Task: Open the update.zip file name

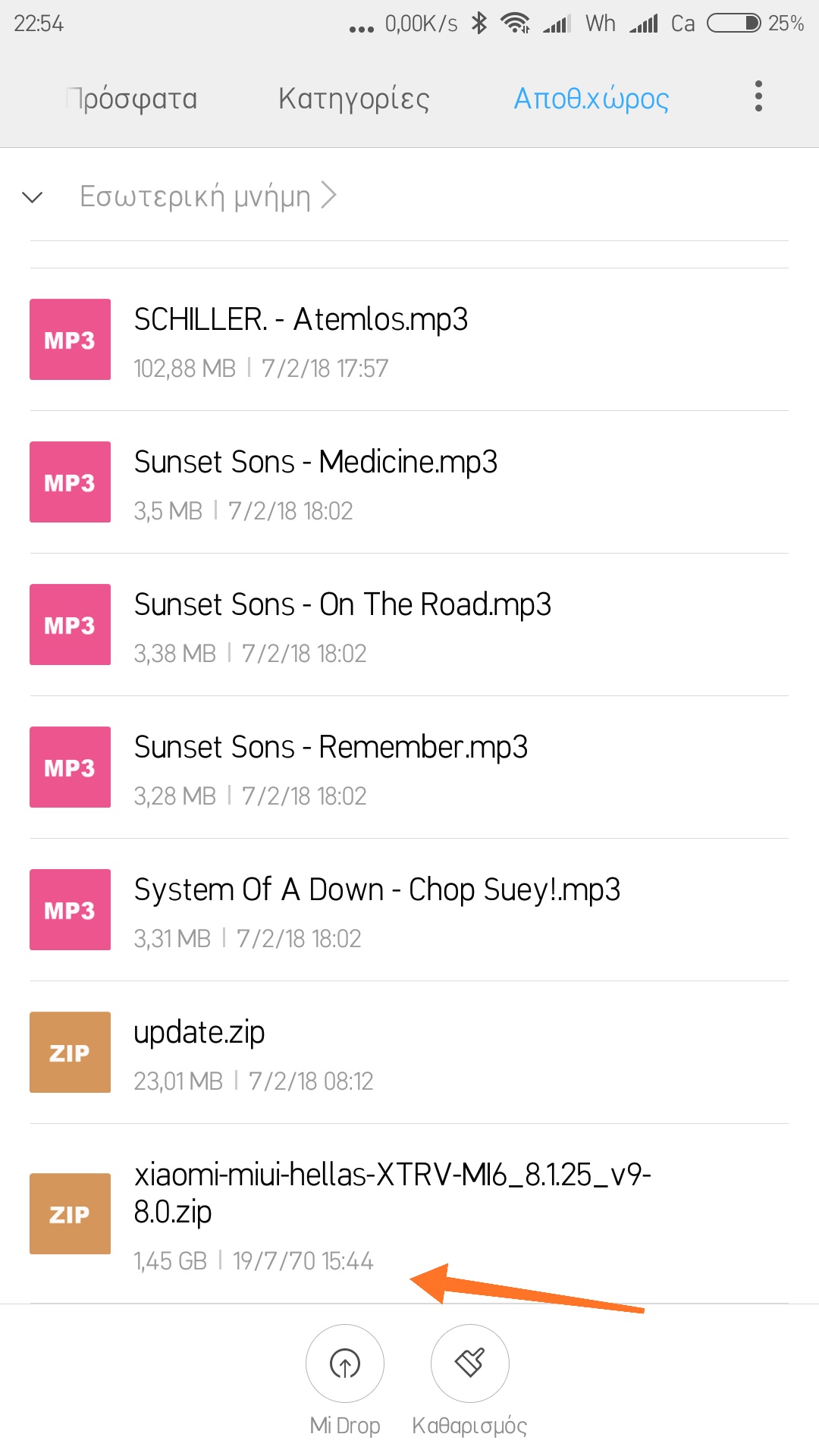Action: click(x=199, y=1033)
